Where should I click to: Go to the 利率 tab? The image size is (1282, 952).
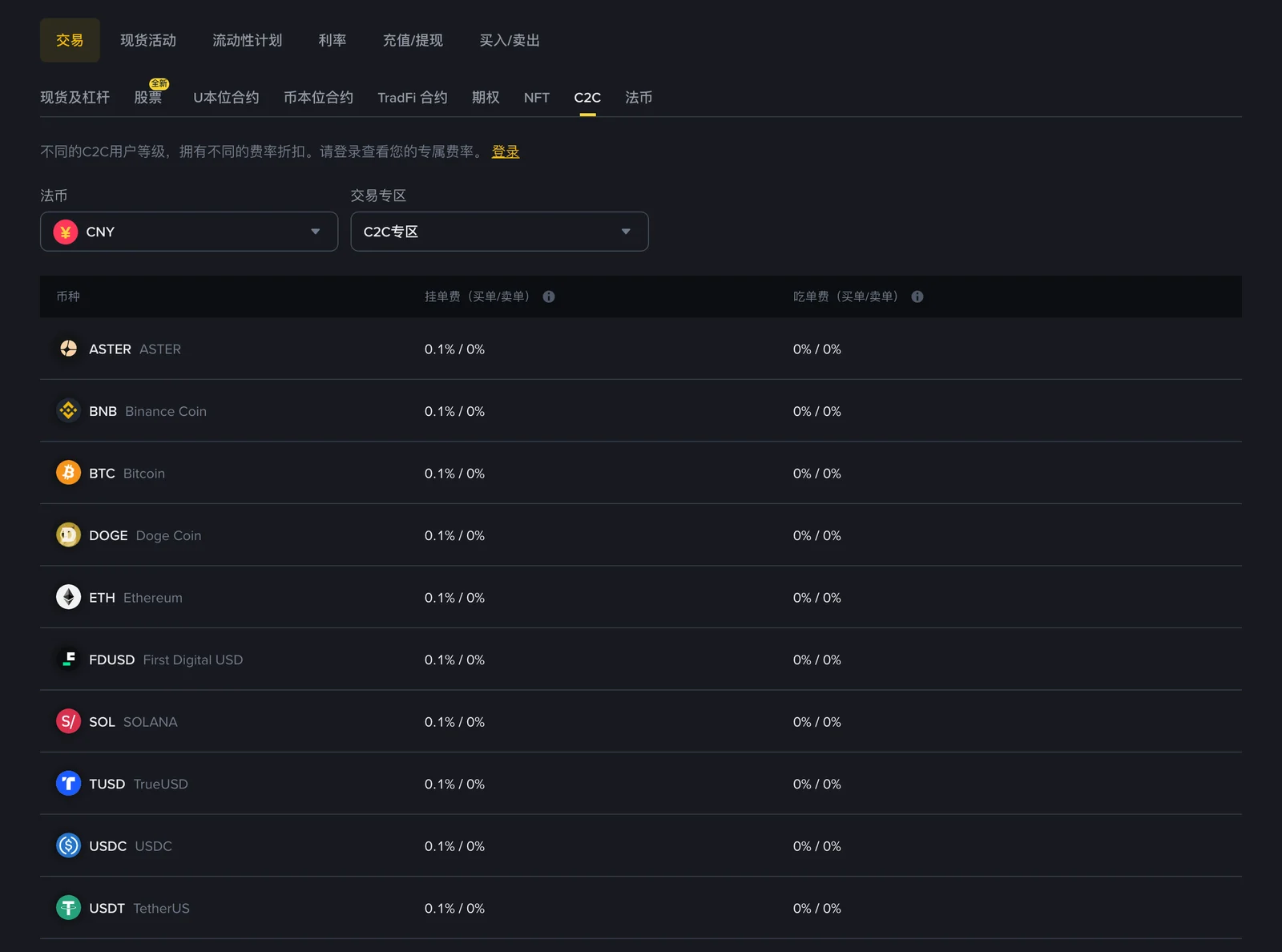[x=333, y=40]
